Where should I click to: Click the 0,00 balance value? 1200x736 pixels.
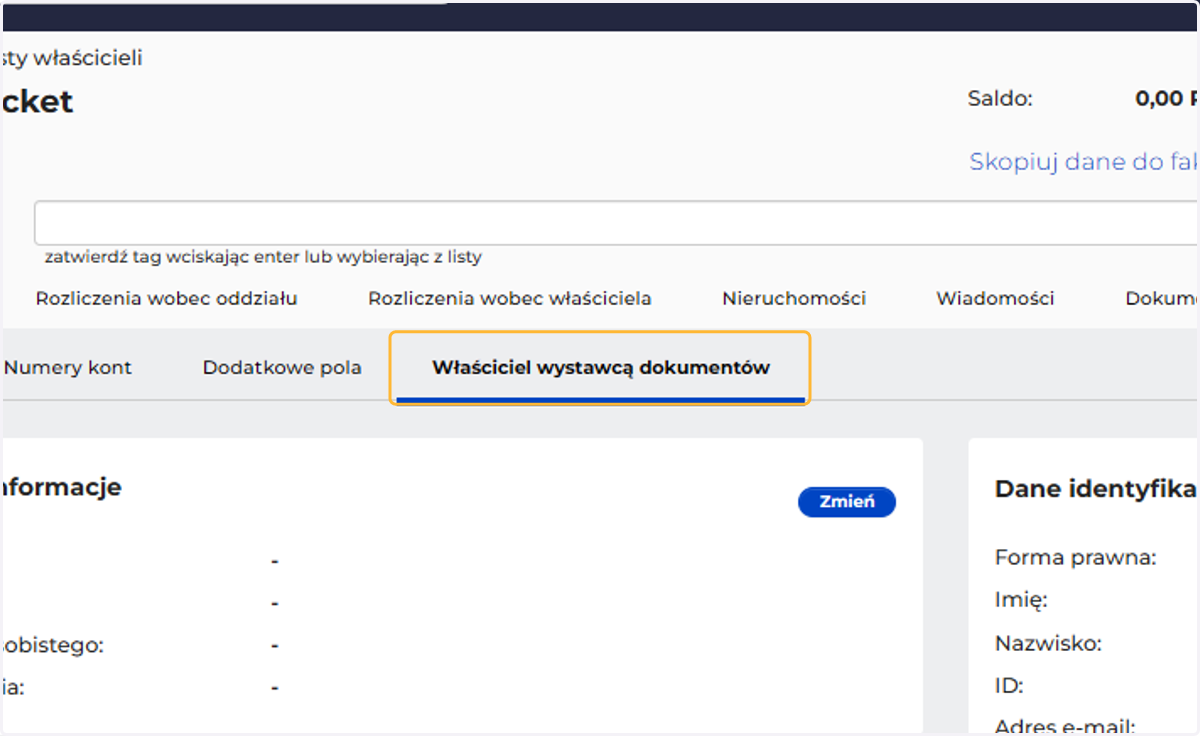1167,99
